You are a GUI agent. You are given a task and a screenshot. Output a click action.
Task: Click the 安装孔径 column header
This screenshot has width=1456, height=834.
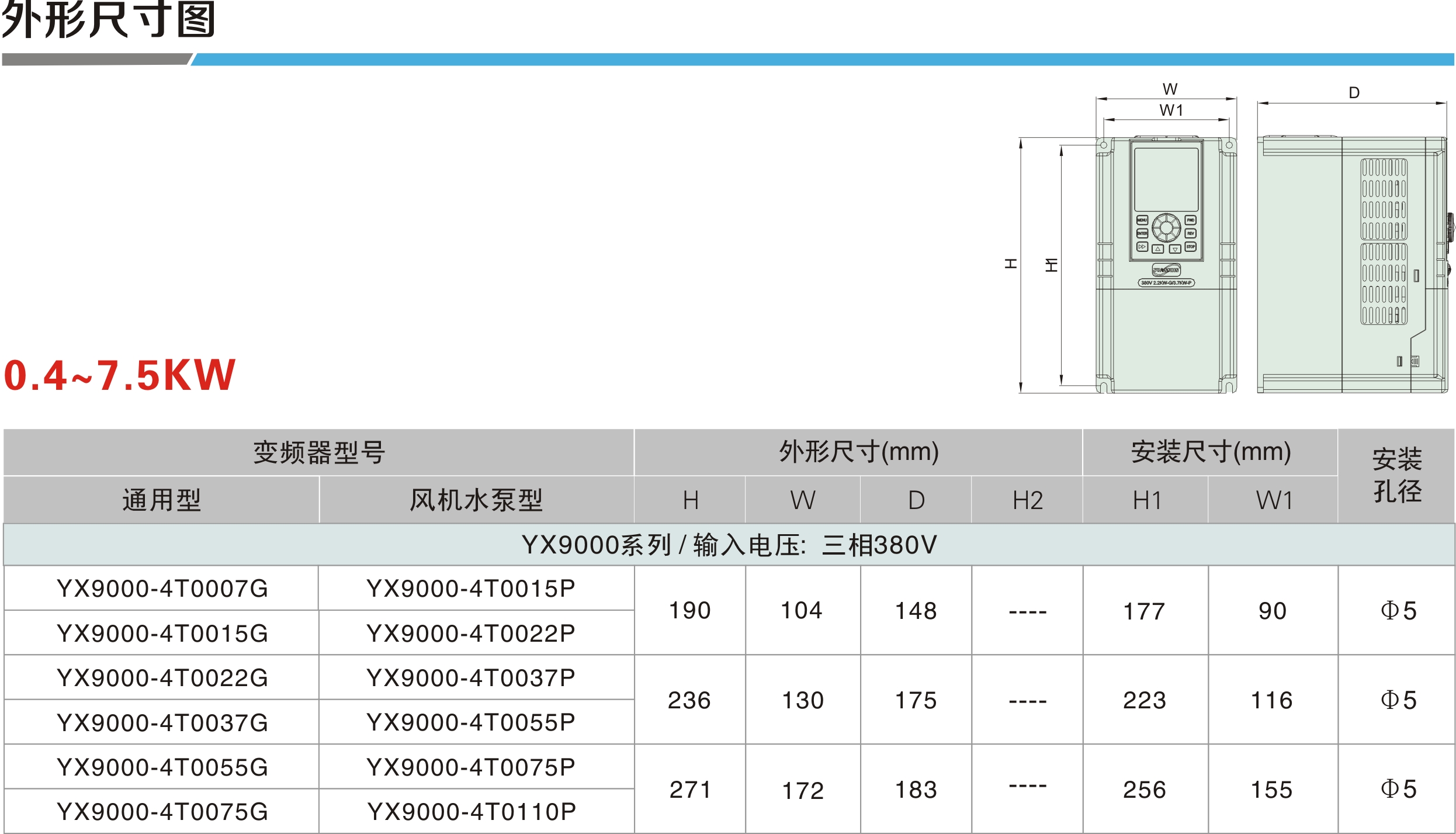tap(1396, 475)
